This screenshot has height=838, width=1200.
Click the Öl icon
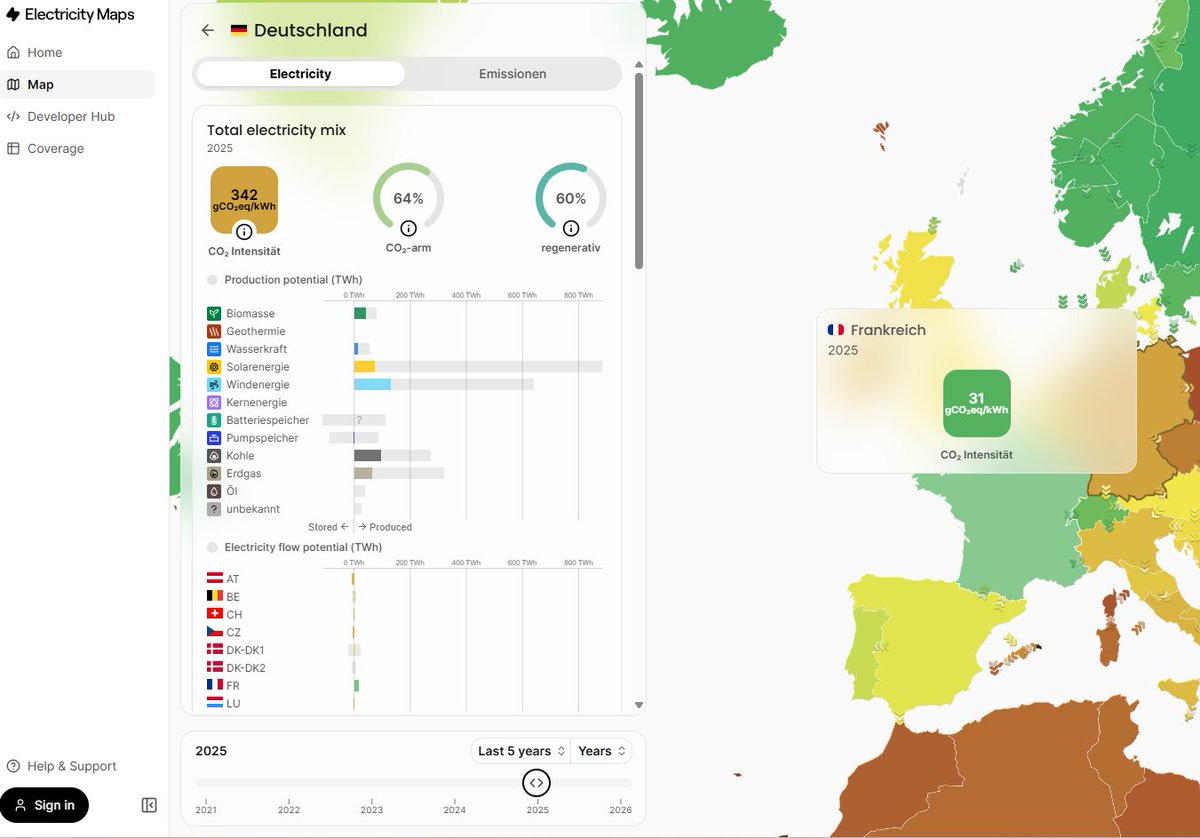(x=214, y=491)
